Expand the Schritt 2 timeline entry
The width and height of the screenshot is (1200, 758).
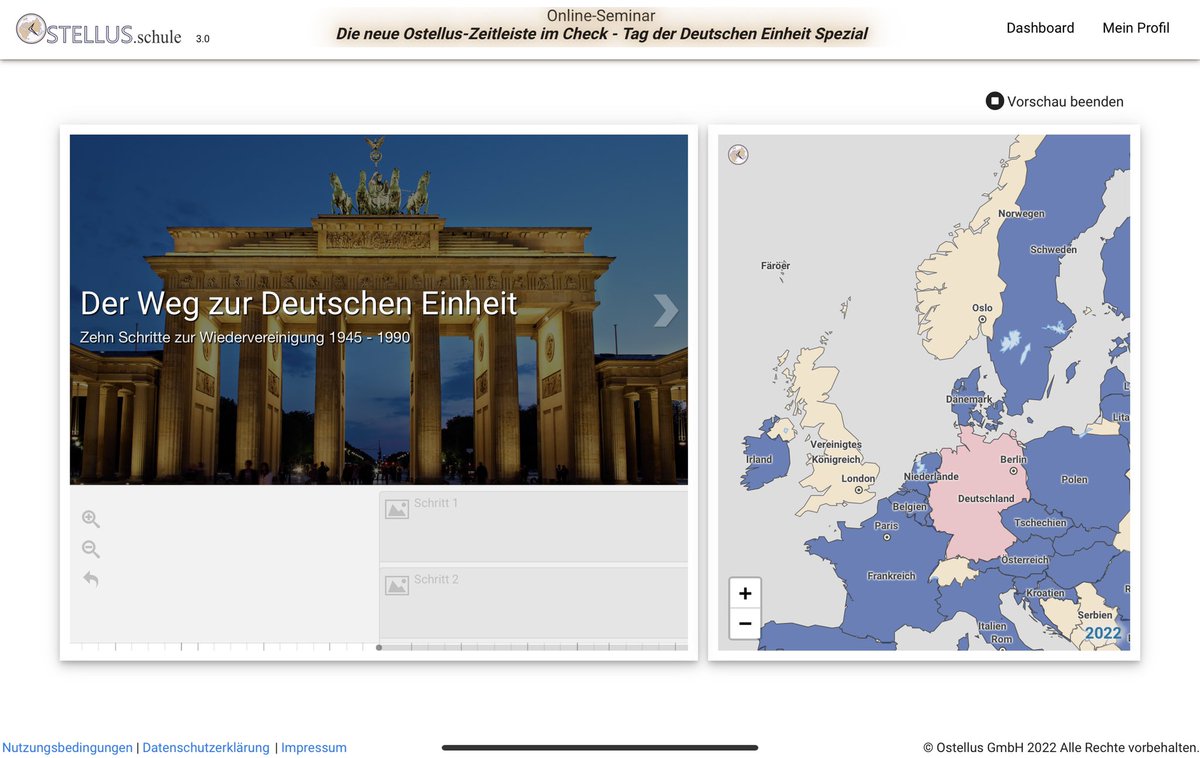533,601
